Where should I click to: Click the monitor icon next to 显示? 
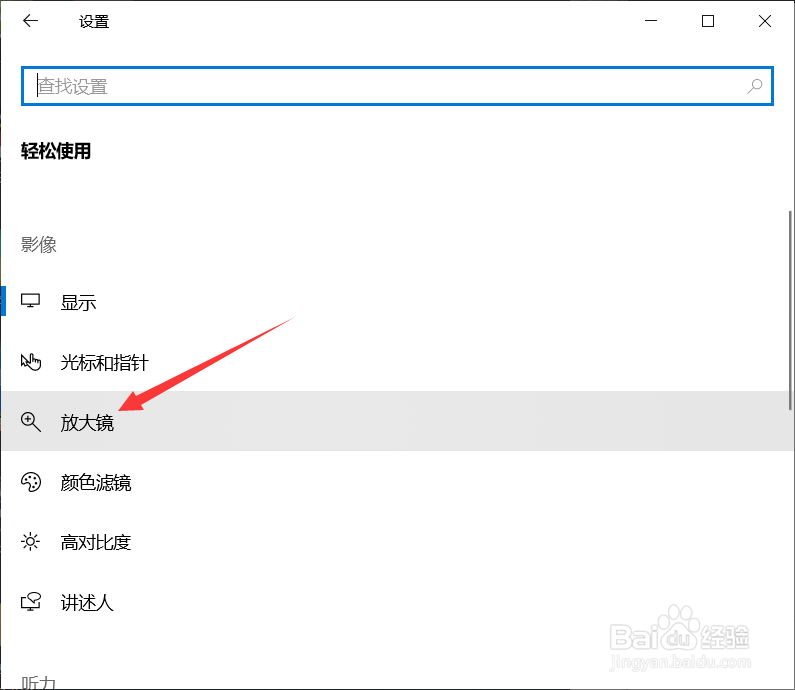point(30,301)
